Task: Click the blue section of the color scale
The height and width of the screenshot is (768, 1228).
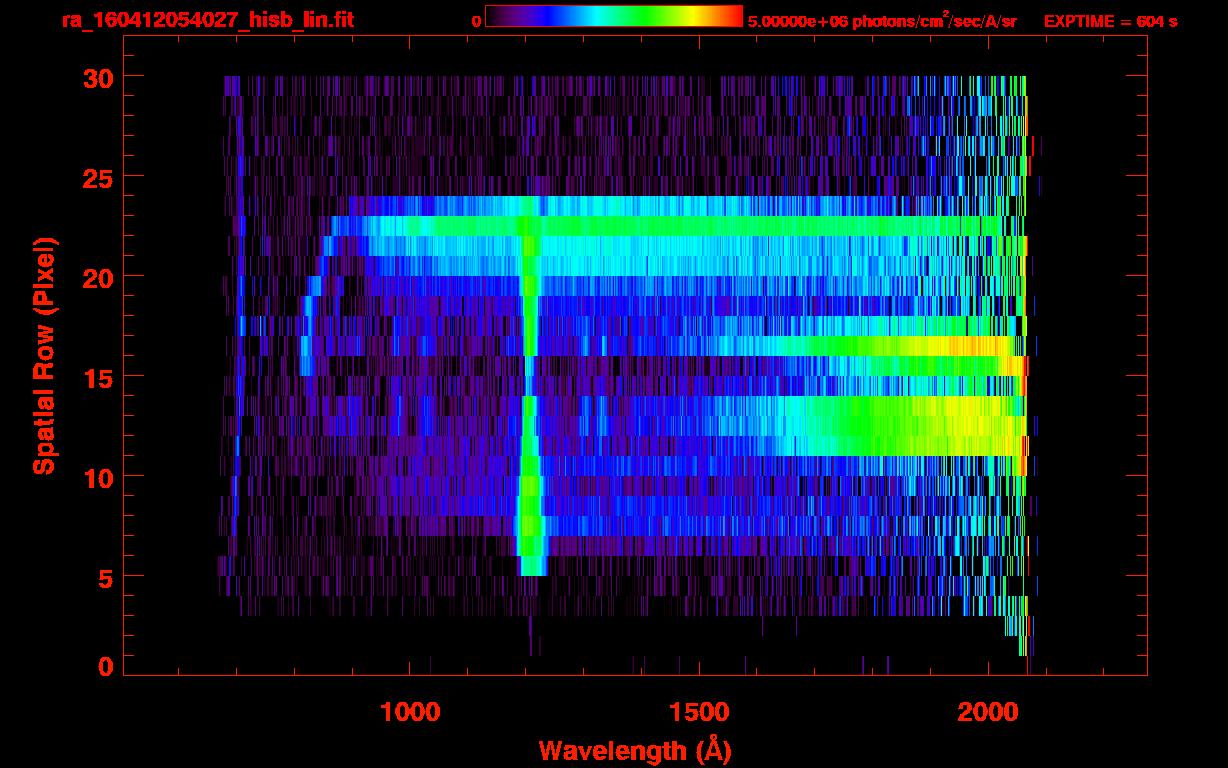Action: pos(545,17)
